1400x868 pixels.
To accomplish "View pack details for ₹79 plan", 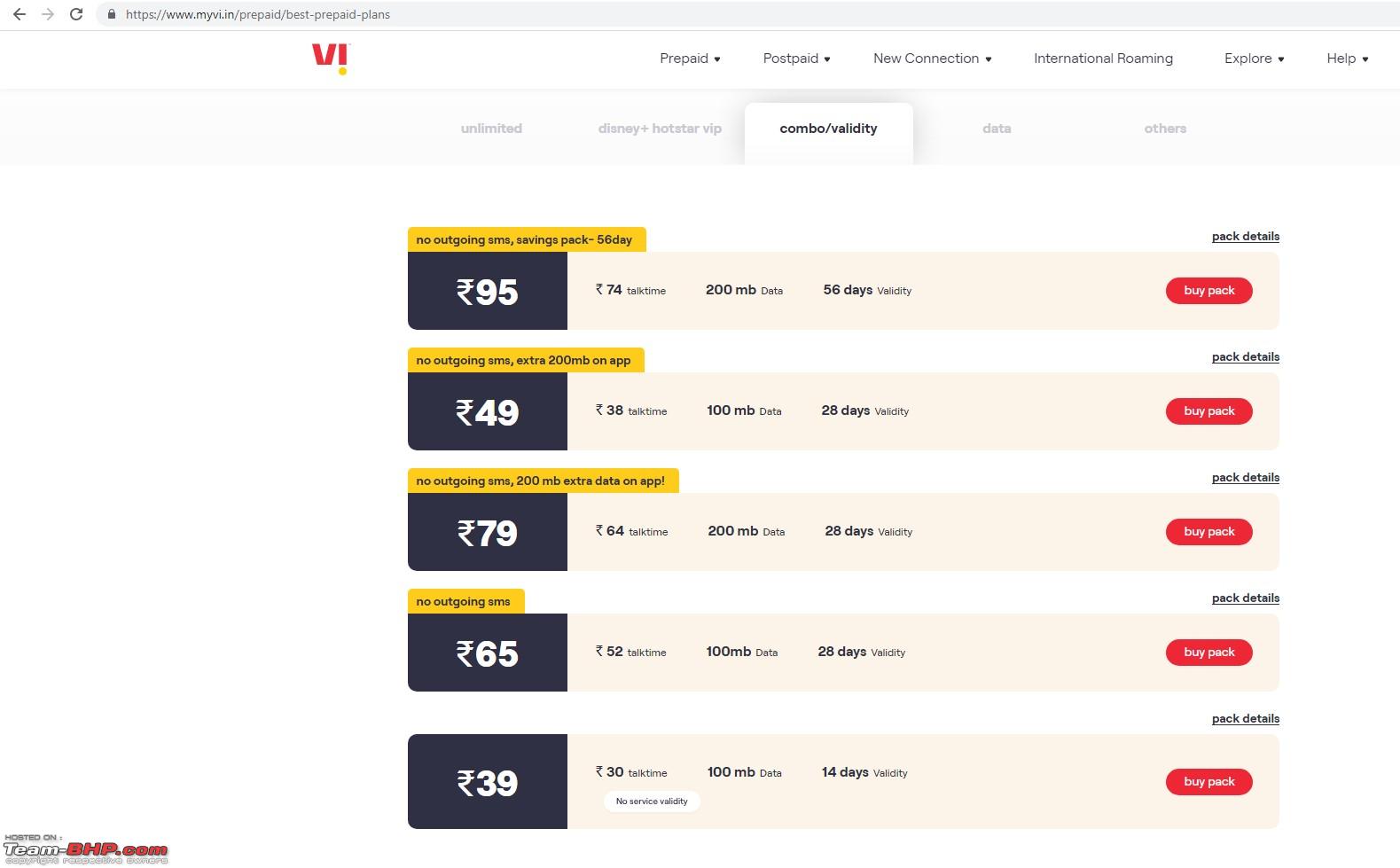I will pos(1245,478).
